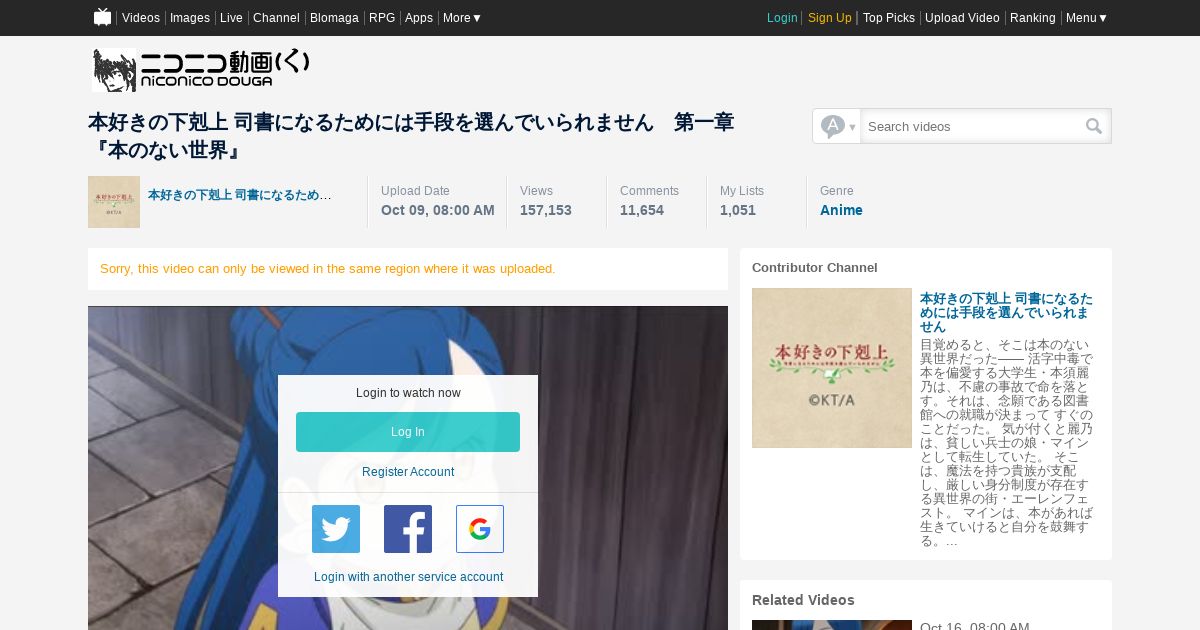
Task: Click the region restriction notice text
Action: [x=328, y=269]
